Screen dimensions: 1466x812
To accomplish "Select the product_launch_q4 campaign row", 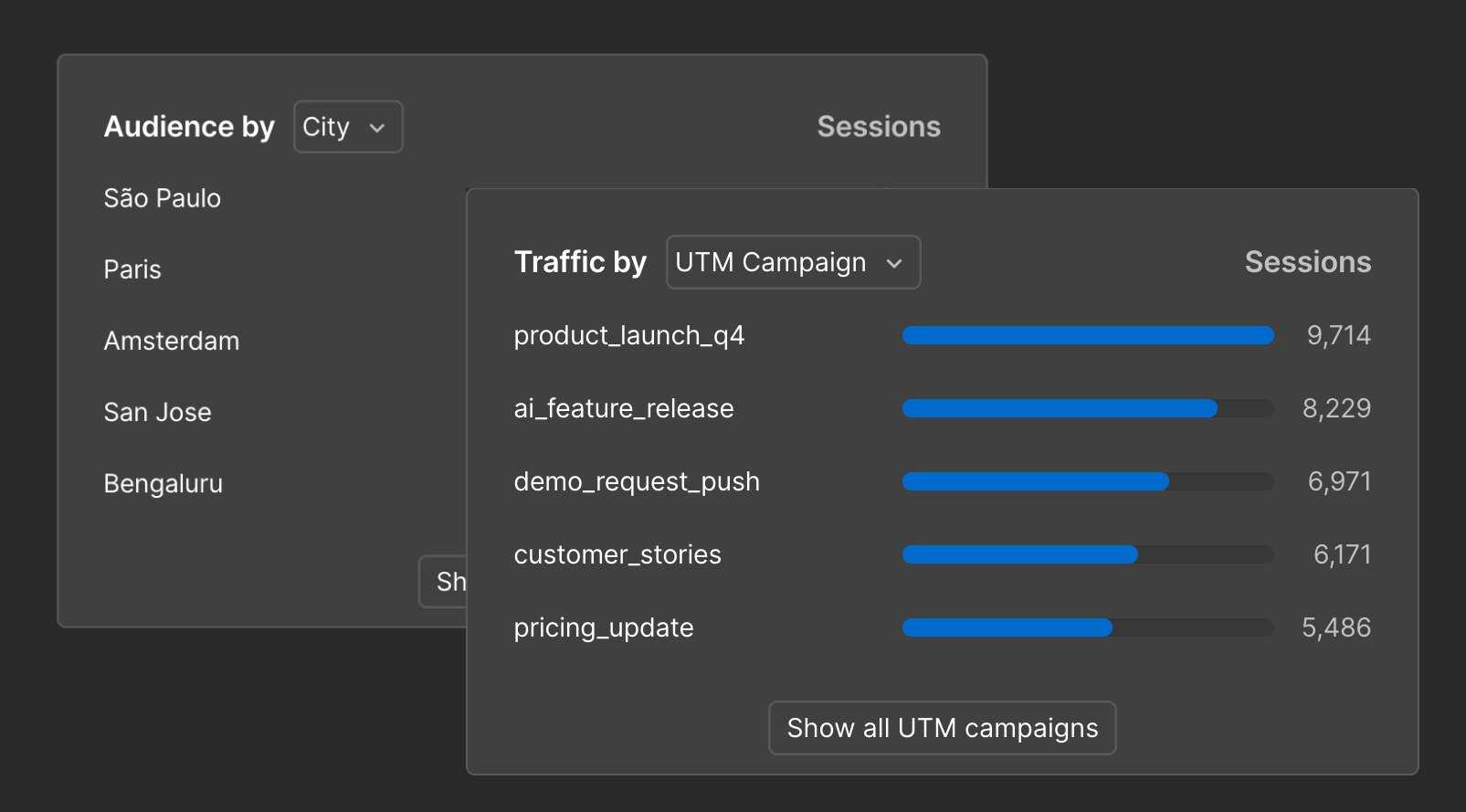I will [629, 335].
